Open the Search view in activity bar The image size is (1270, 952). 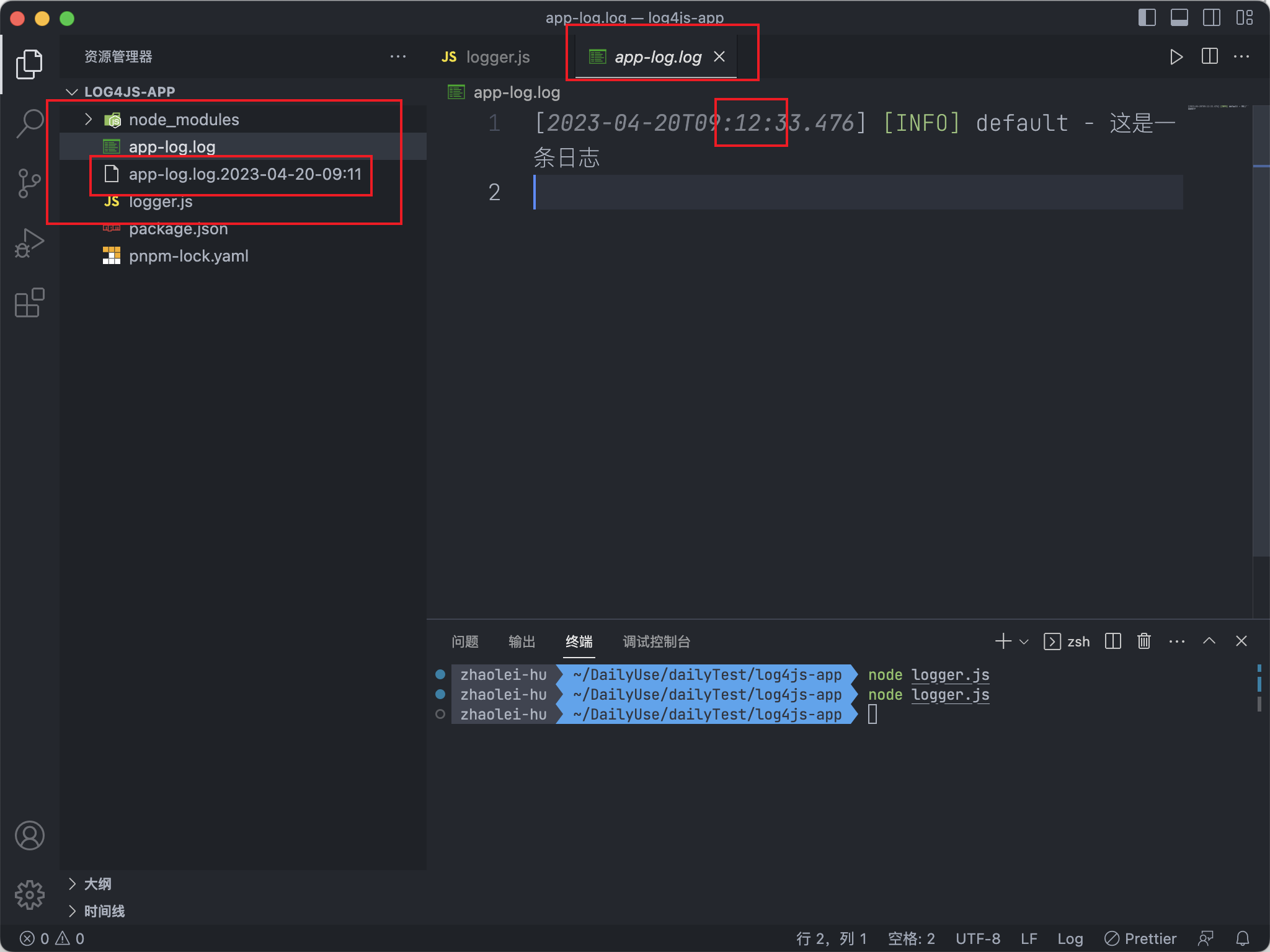29,123
